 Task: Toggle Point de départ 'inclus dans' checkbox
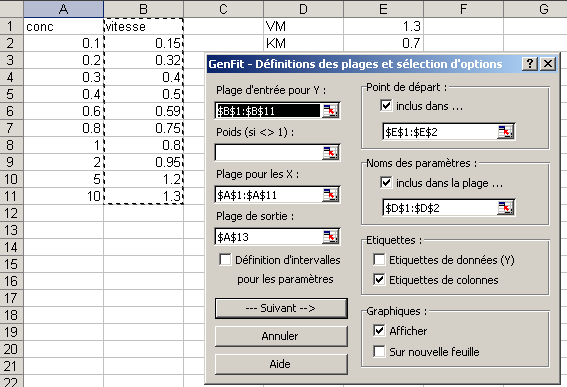pos(386,106)
